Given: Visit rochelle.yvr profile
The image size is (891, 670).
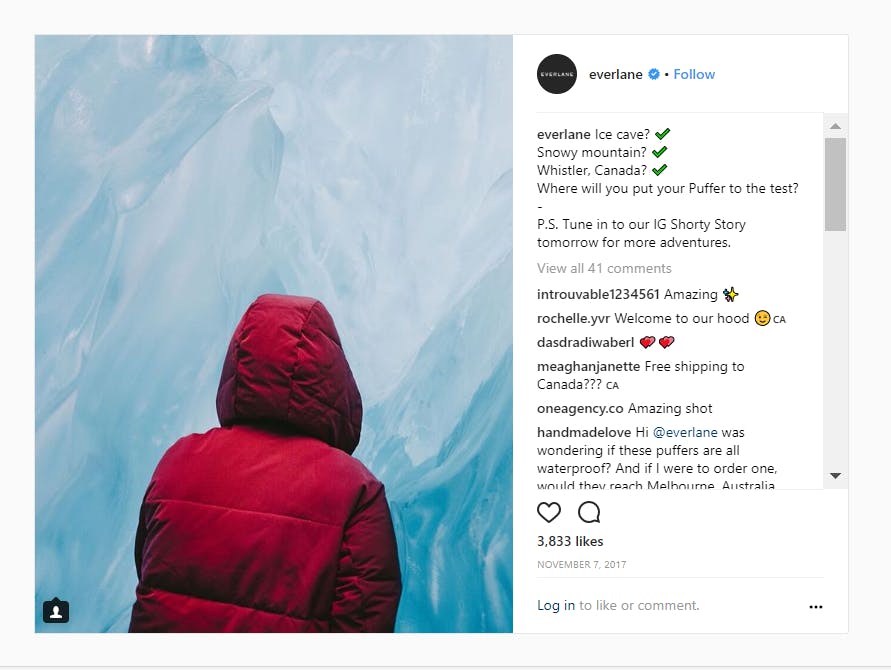Looking at the screenshot, I should (x=573, y=318).
